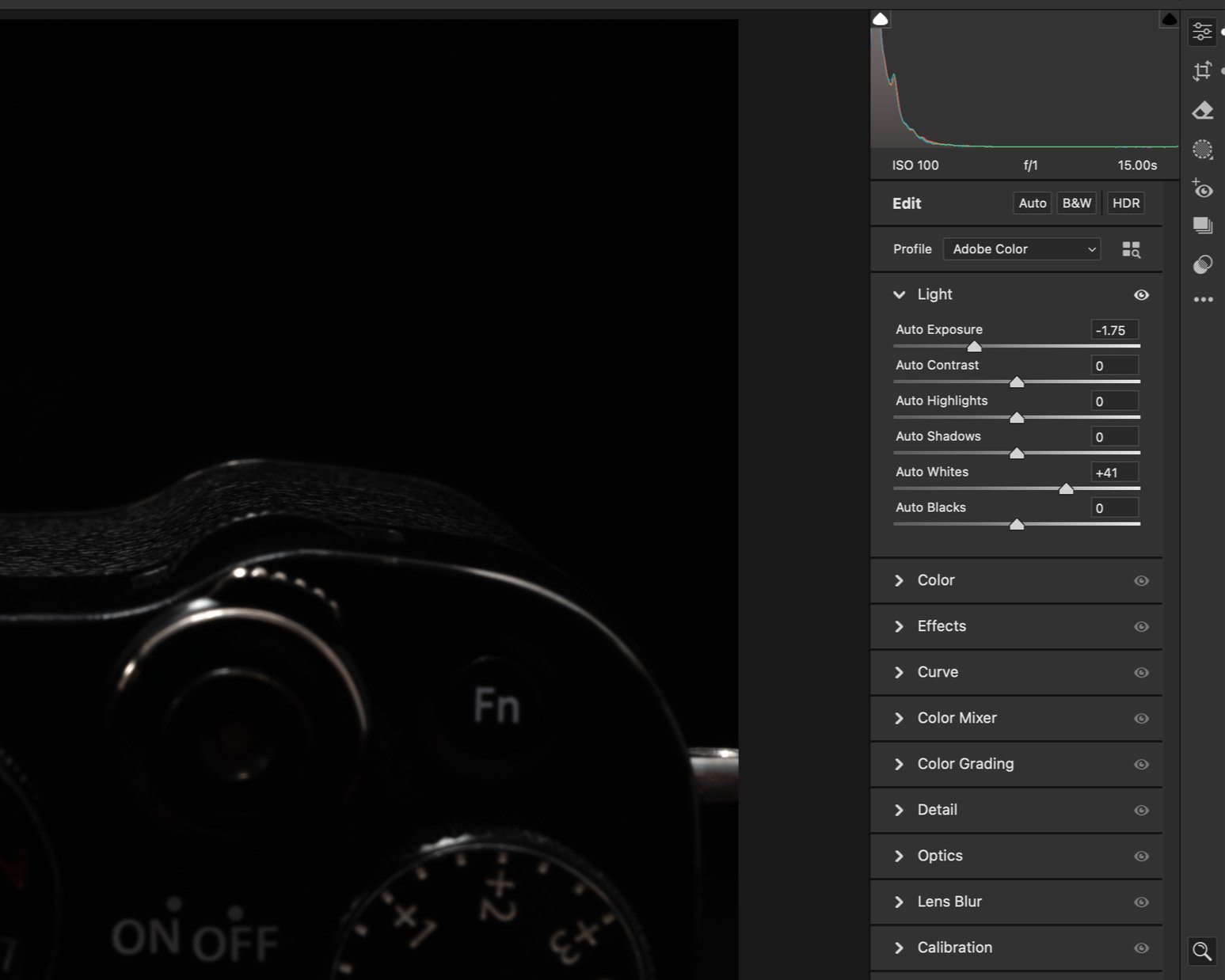Screen dimensions: 1225x980
Task: Click the f/1 aperture text
Action: coord(1030,165)
